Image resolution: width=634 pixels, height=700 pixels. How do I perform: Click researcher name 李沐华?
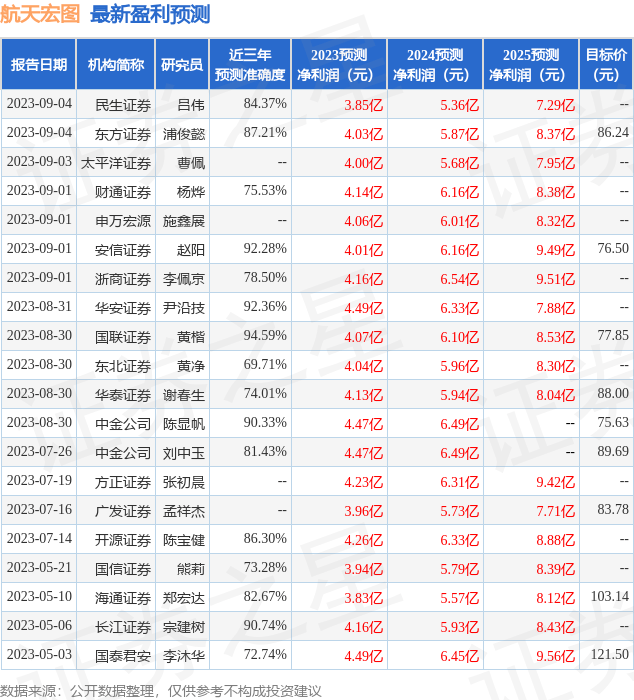184,656
